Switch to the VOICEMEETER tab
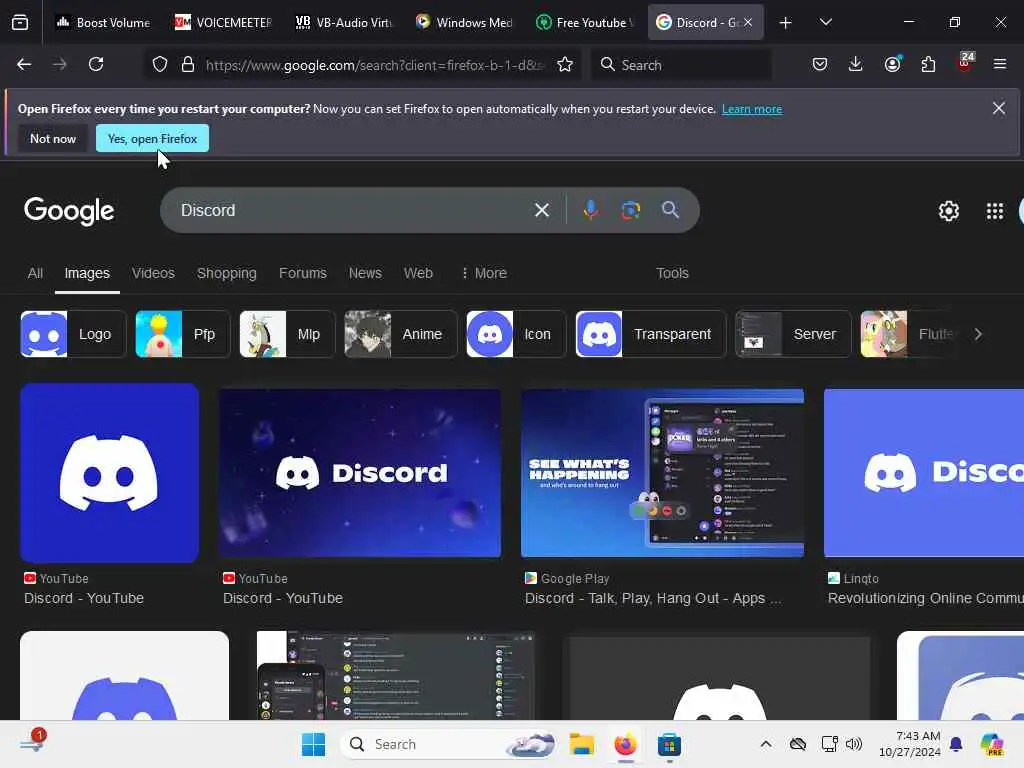This screenshot has width=1024, height=768. coord(223,23)
